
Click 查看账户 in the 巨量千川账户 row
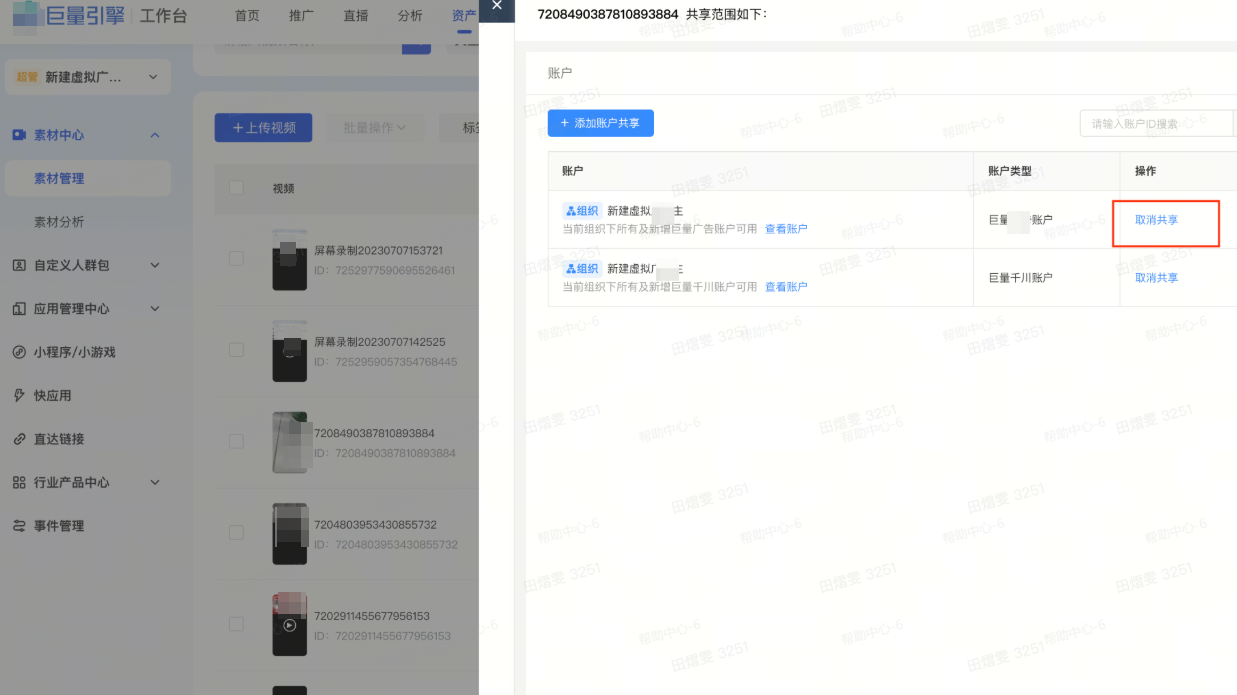(x=786, y=287)
